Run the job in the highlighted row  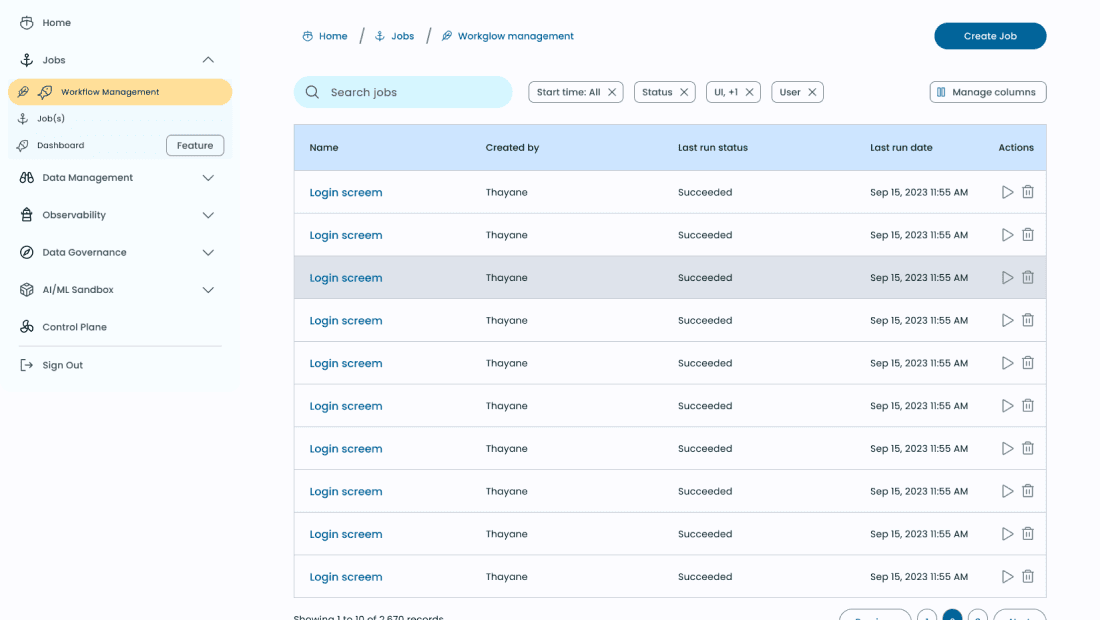1007,278
